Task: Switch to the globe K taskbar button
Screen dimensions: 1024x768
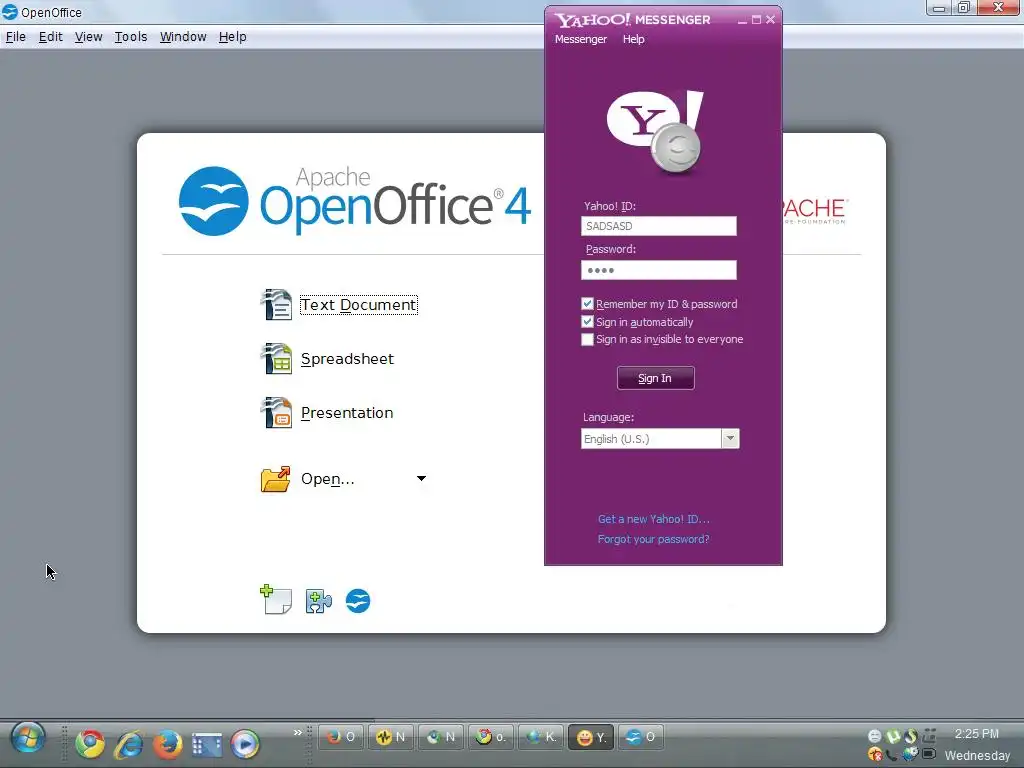Action: (x=541, y=737)
